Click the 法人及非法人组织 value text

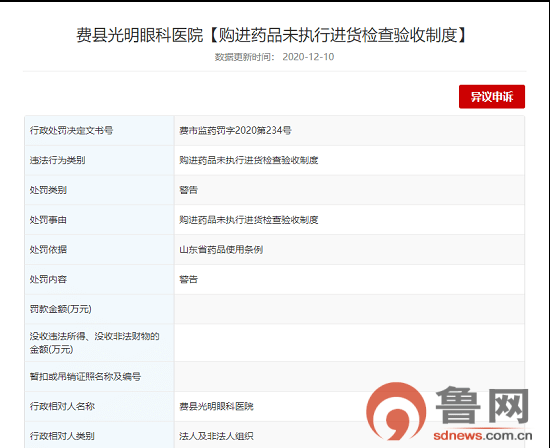pyautogui.click(x=216, y=436)
